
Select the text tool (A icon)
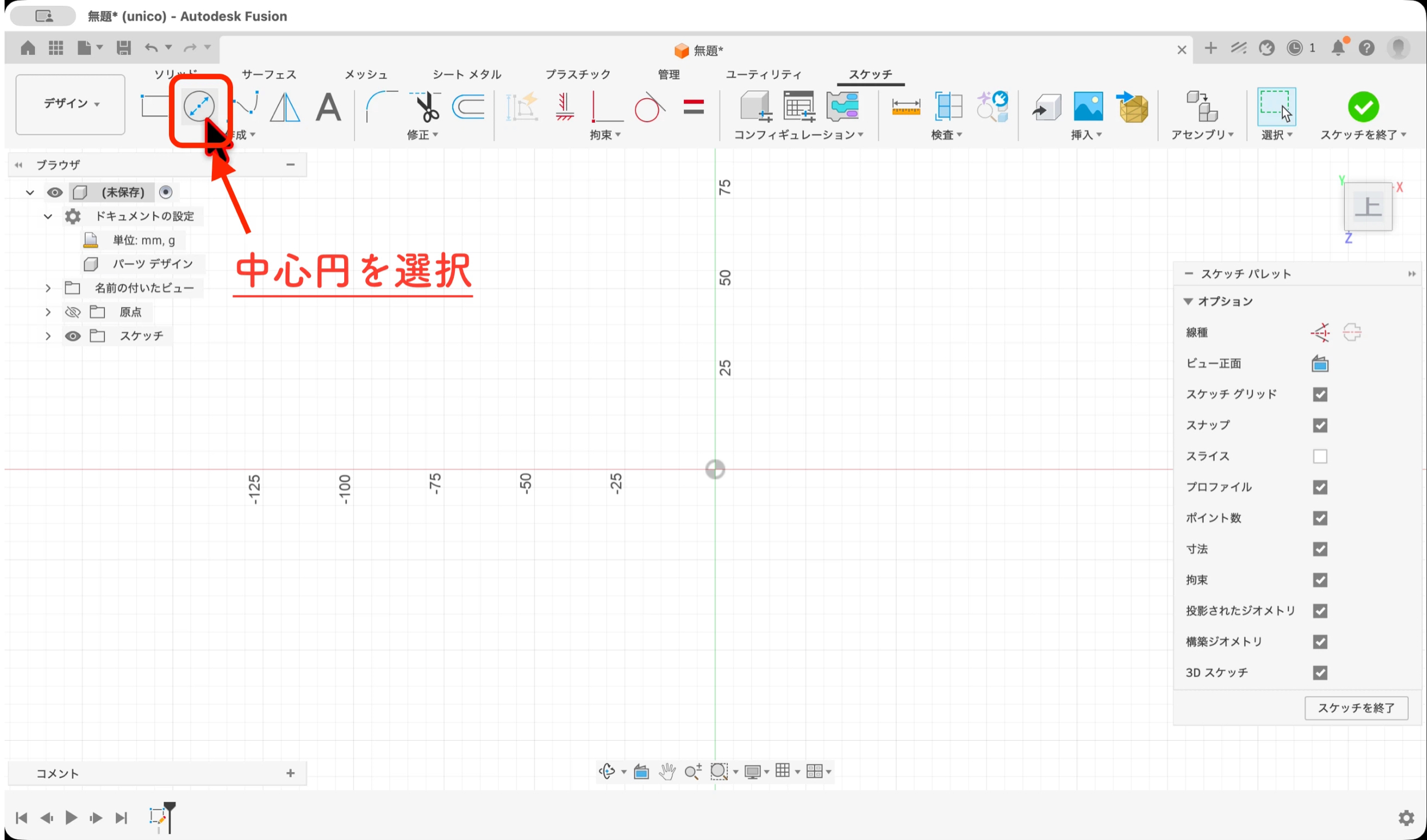click(328, 107)
